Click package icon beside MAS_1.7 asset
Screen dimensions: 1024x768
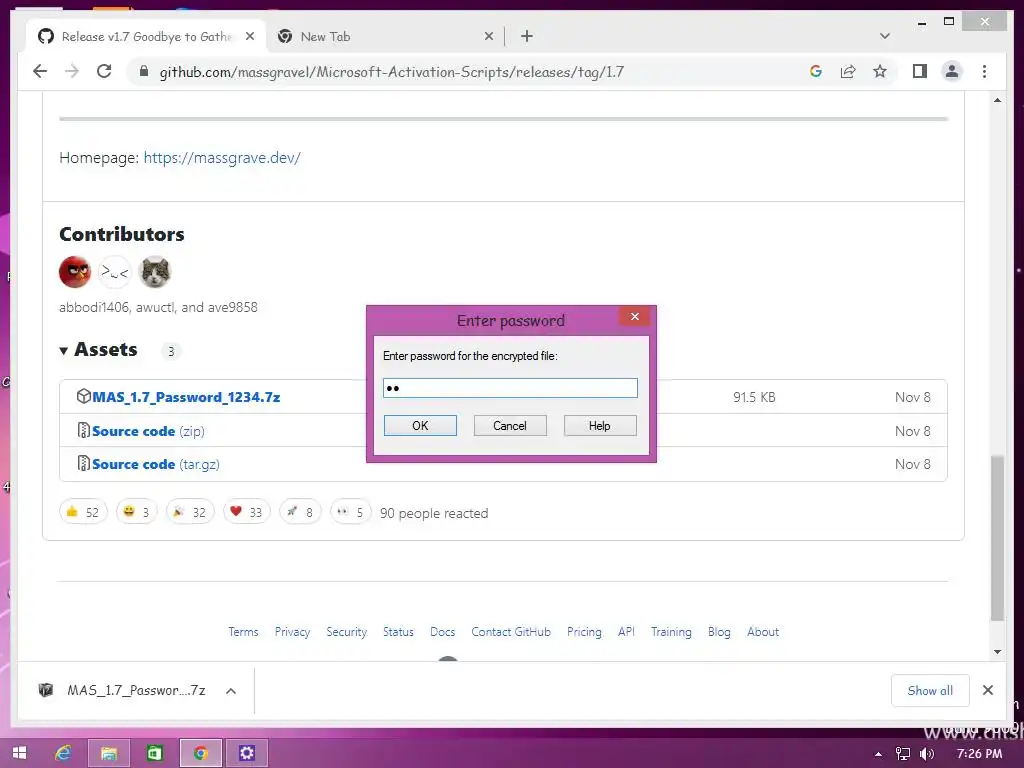tap(83, 396)
